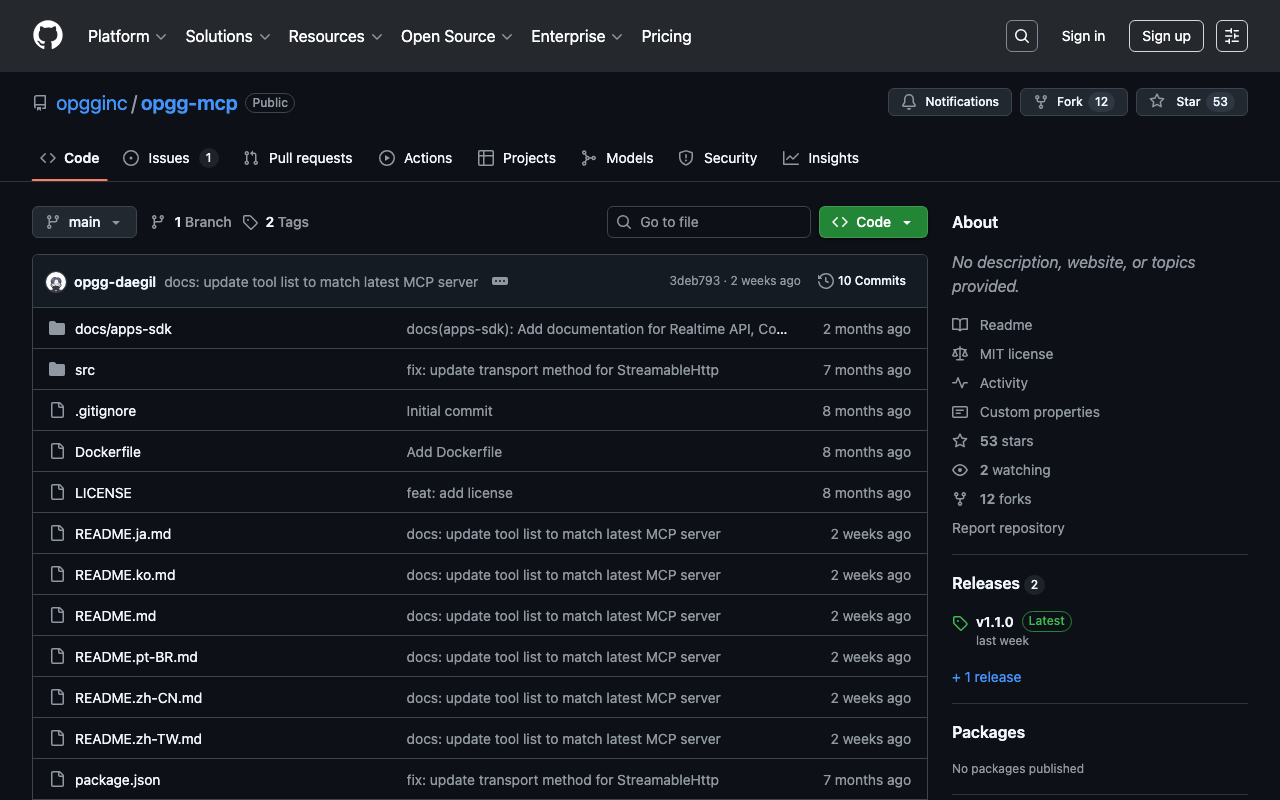This screenshot has width=1280, height=800.
Task: Click the opgg-daegil avatar thumbnail
Action: [x=56, y=282]
